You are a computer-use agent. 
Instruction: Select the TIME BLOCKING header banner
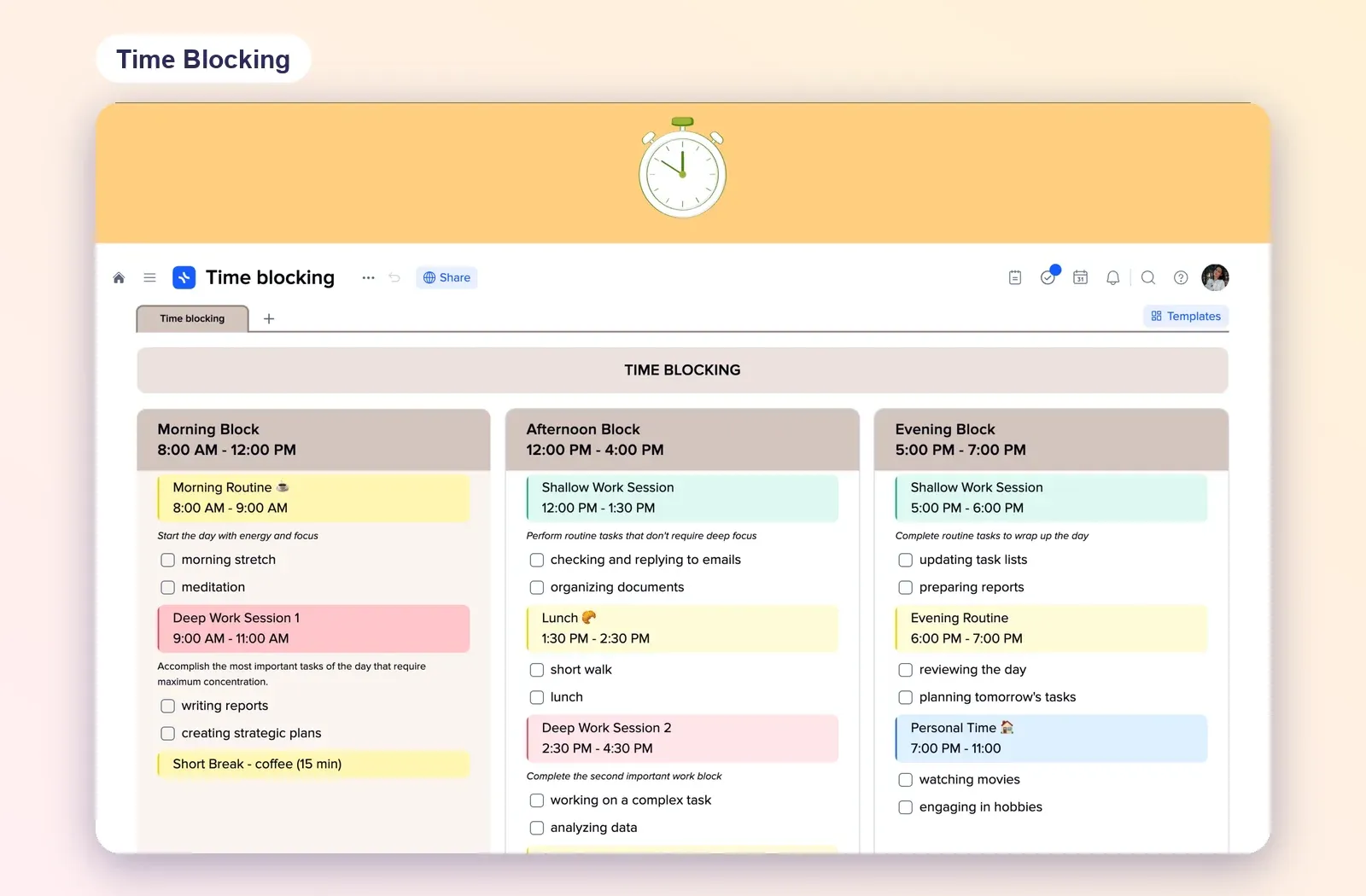(x=682, y=369)
